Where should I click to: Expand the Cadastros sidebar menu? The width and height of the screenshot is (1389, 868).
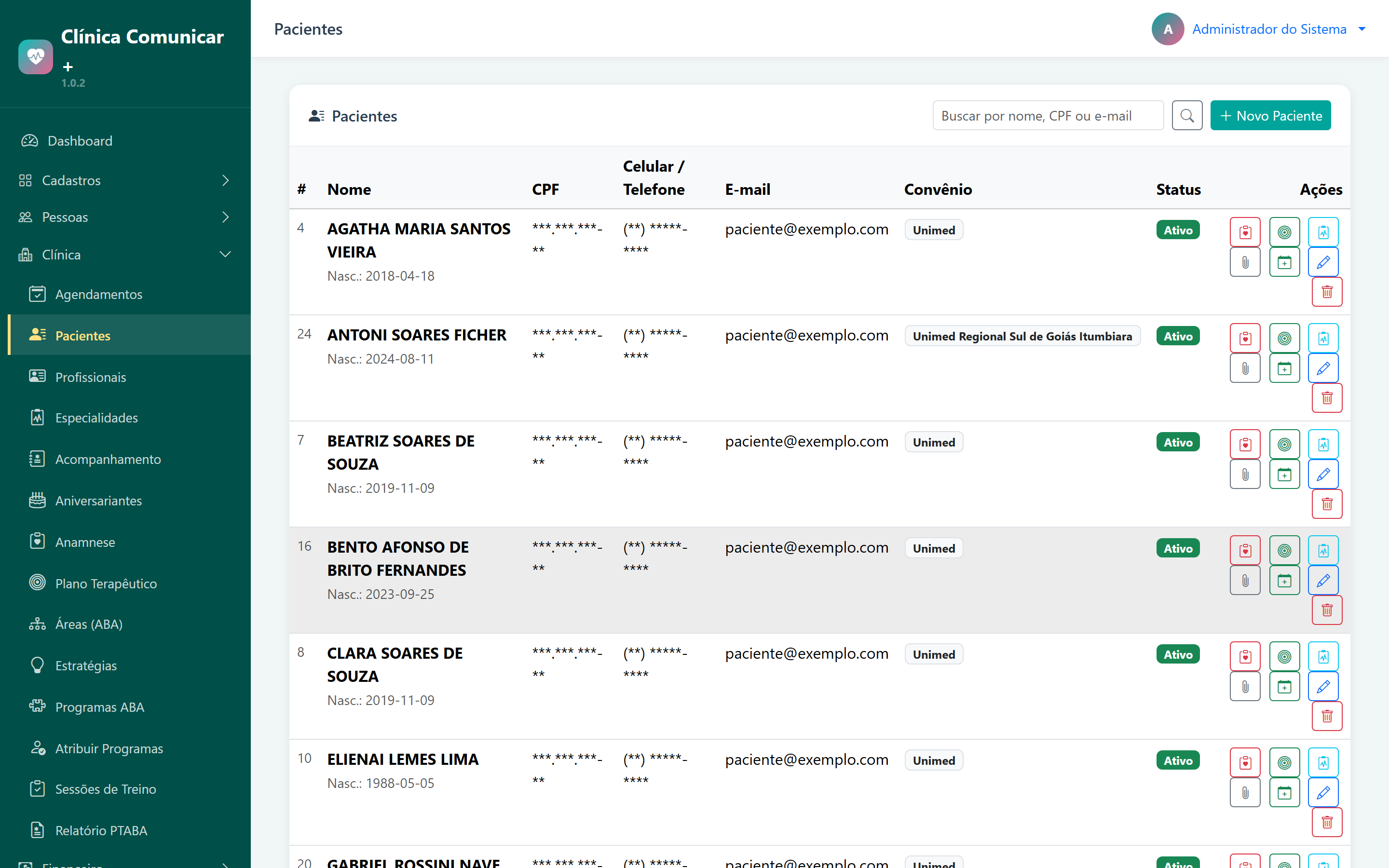pos(125,180)
